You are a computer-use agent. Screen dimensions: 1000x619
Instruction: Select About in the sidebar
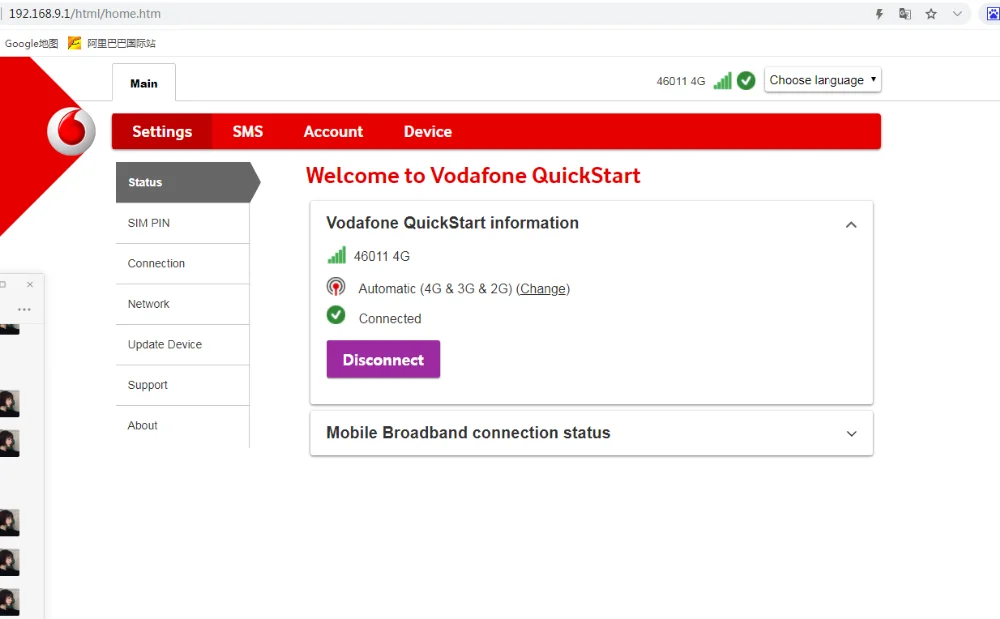coord(182,425)
